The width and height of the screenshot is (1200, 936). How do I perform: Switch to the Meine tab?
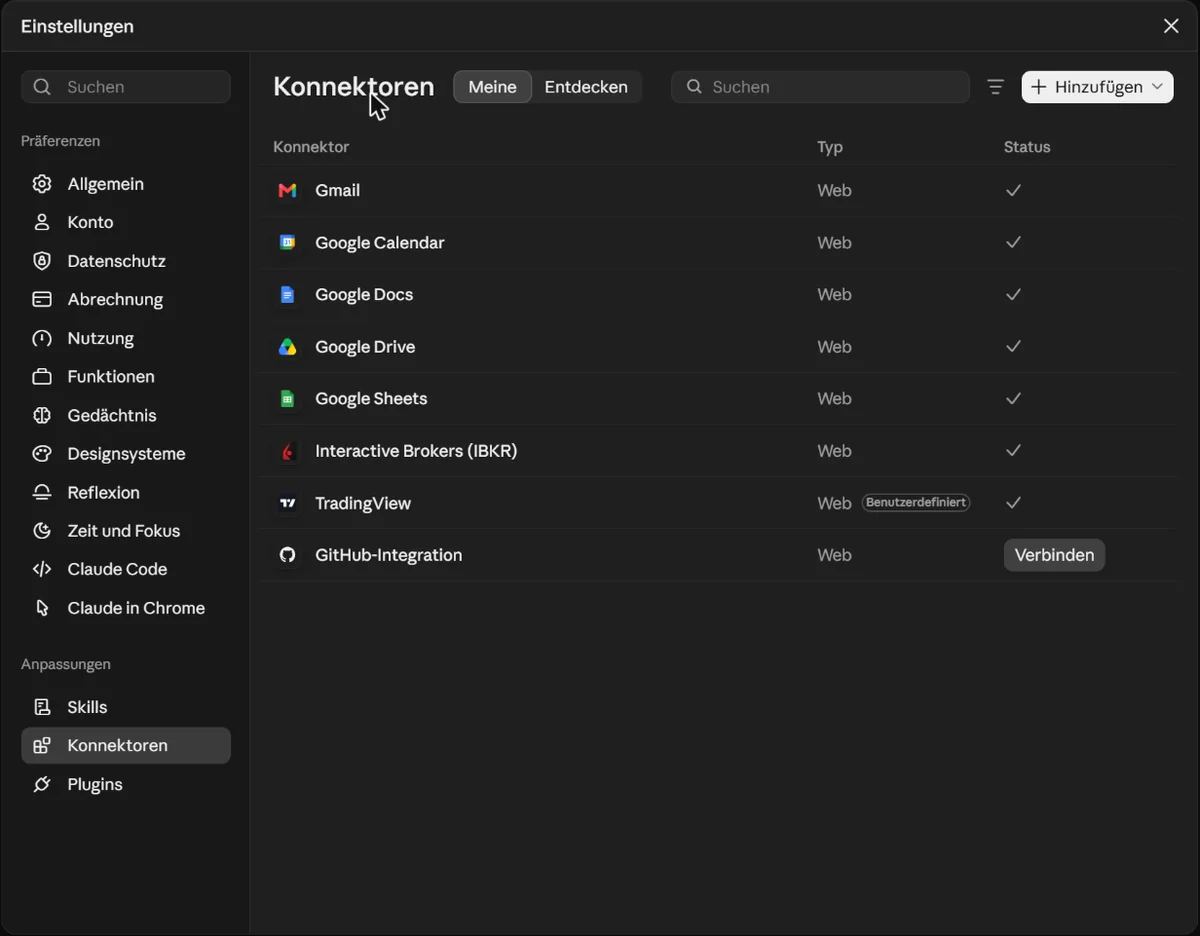click(492, 87)
